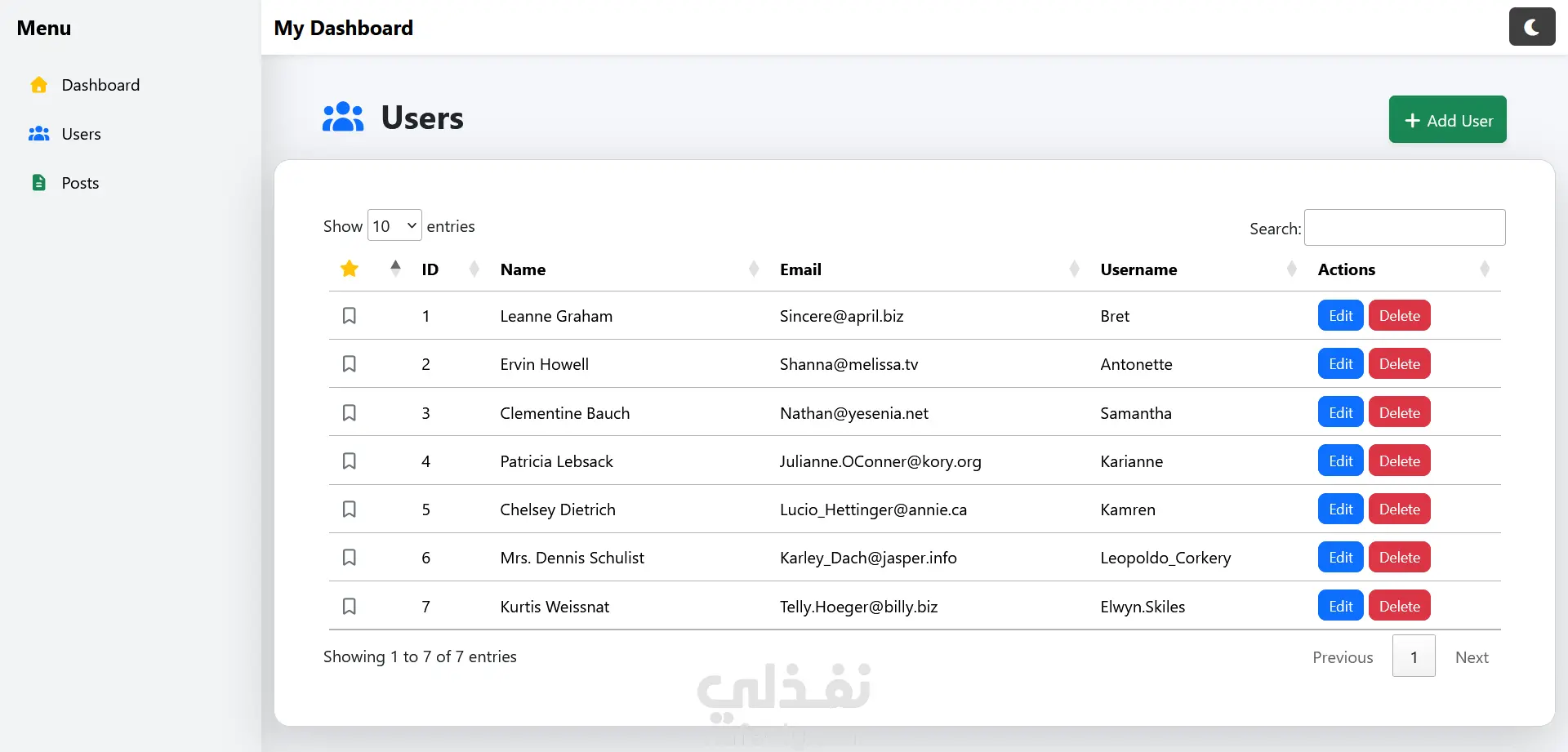The image size is (1568, 752).
Task: Open Users in the sidebar menu
Action: point(81,134)
